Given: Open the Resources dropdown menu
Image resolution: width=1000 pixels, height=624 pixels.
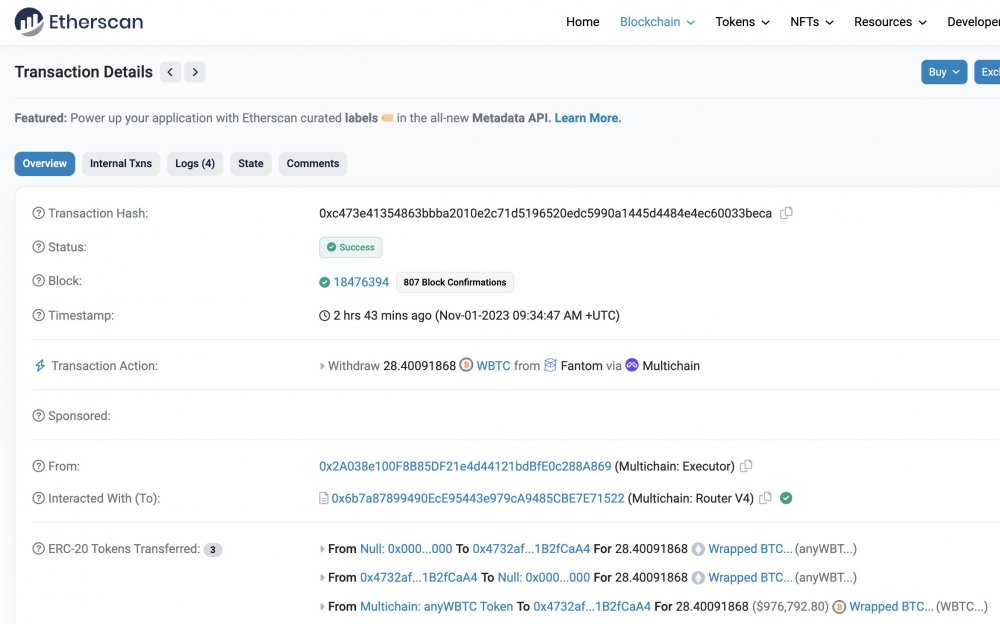Looking at the screenshot, I should [890, 22].
